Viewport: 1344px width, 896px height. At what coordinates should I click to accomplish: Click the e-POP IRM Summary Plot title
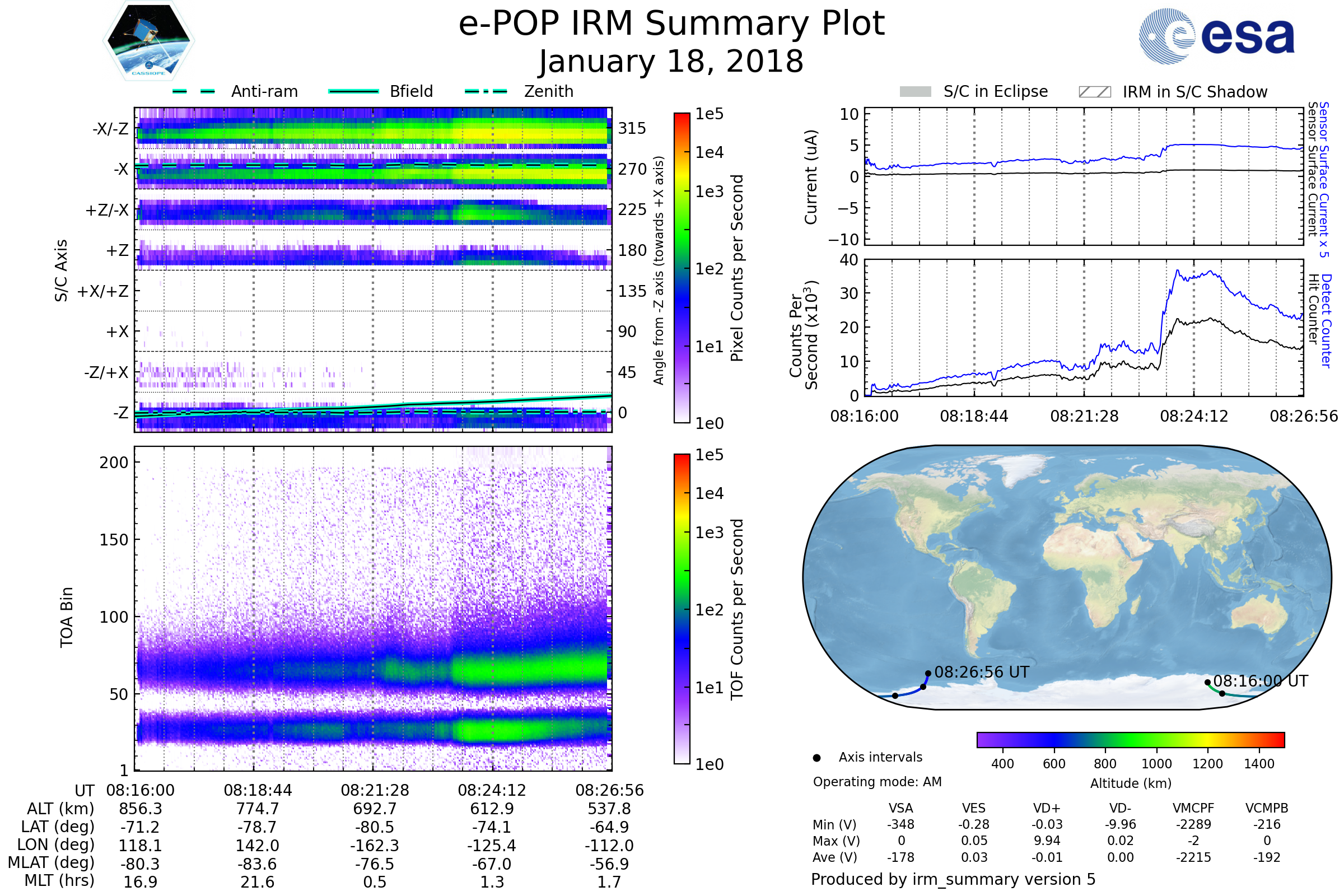[x=671, y=24]
